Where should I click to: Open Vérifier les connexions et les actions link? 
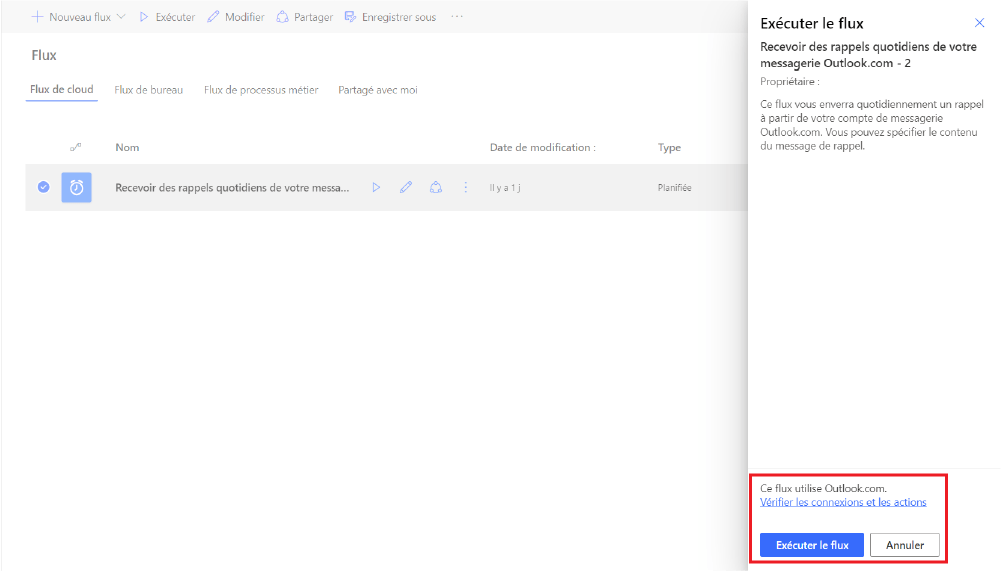843,502
